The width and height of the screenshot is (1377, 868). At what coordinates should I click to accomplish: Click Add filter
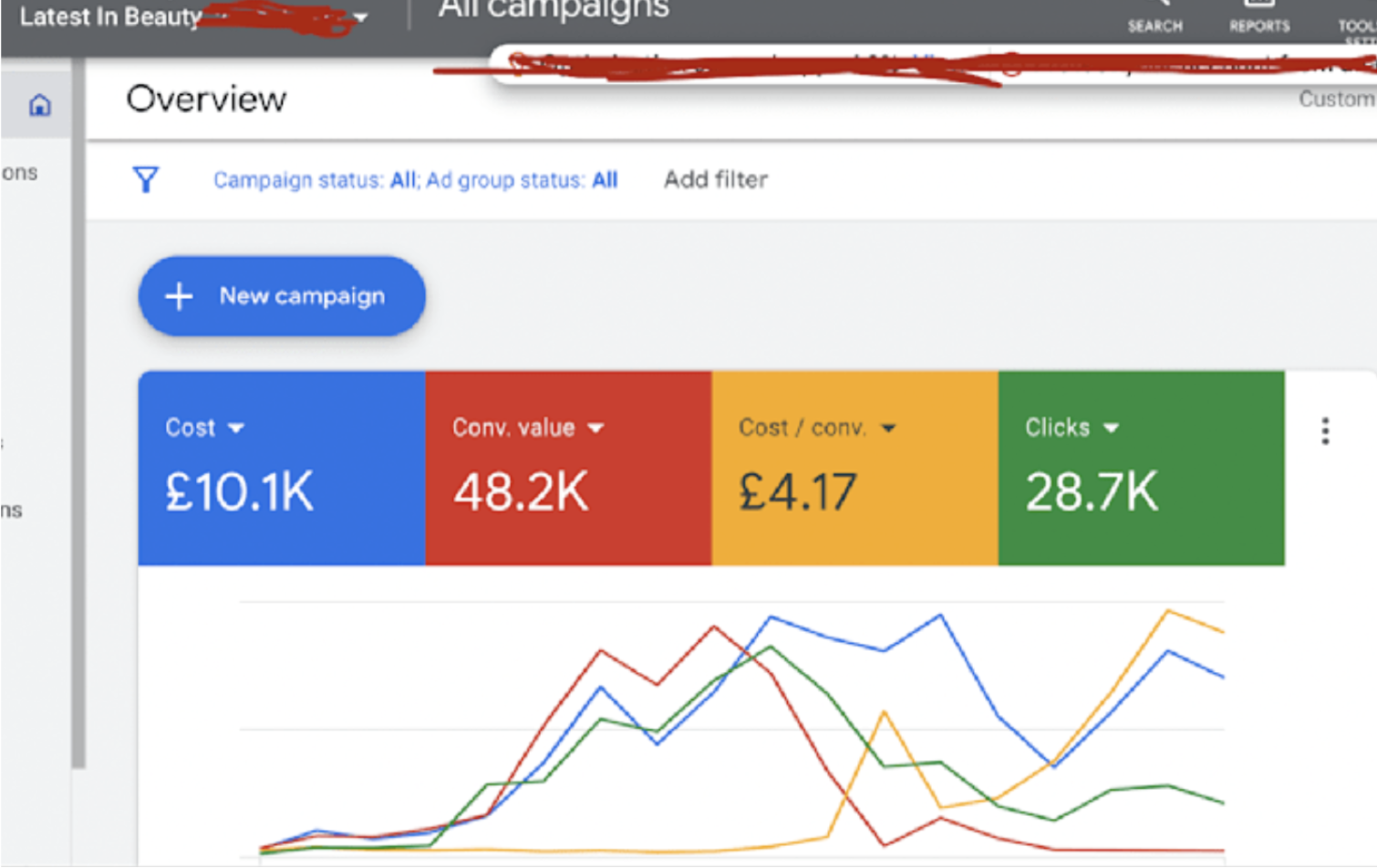(716, 180)
